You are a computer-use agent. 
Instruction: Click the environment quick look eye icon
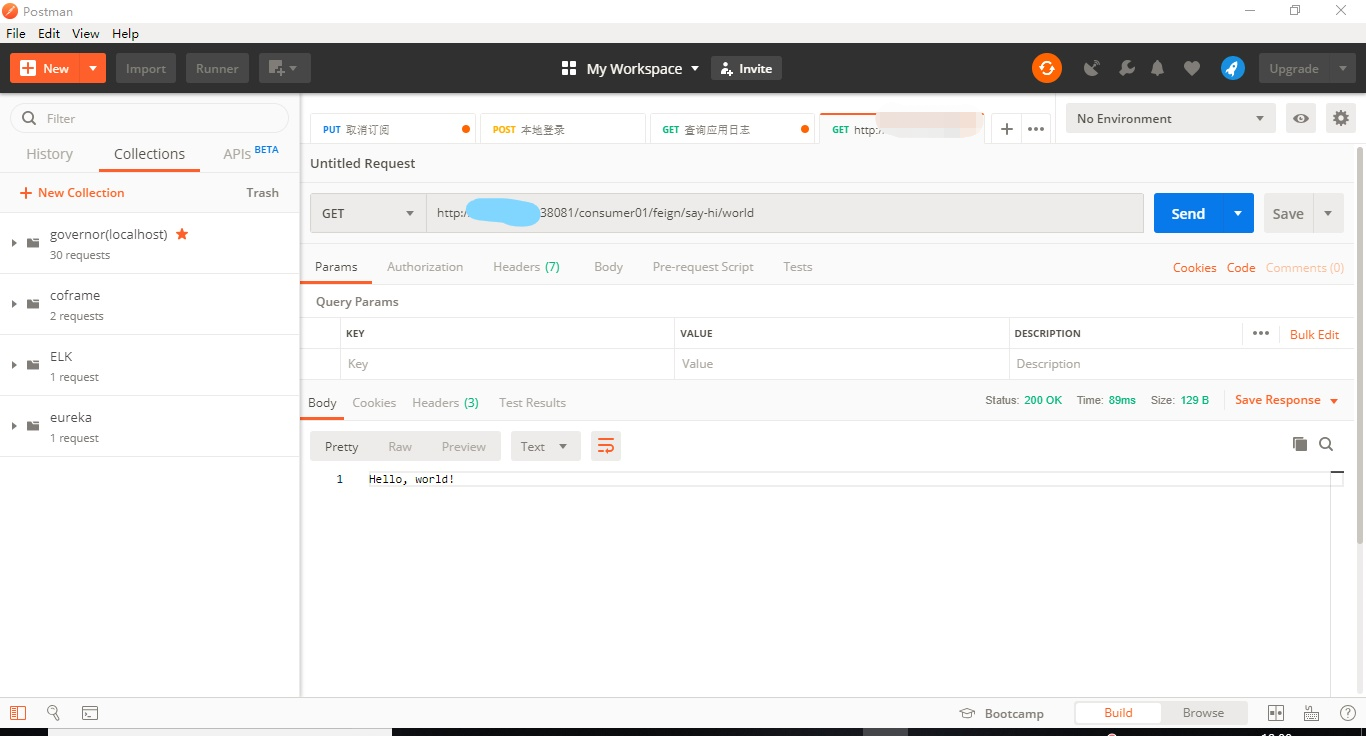click(x=1300, y=118)
